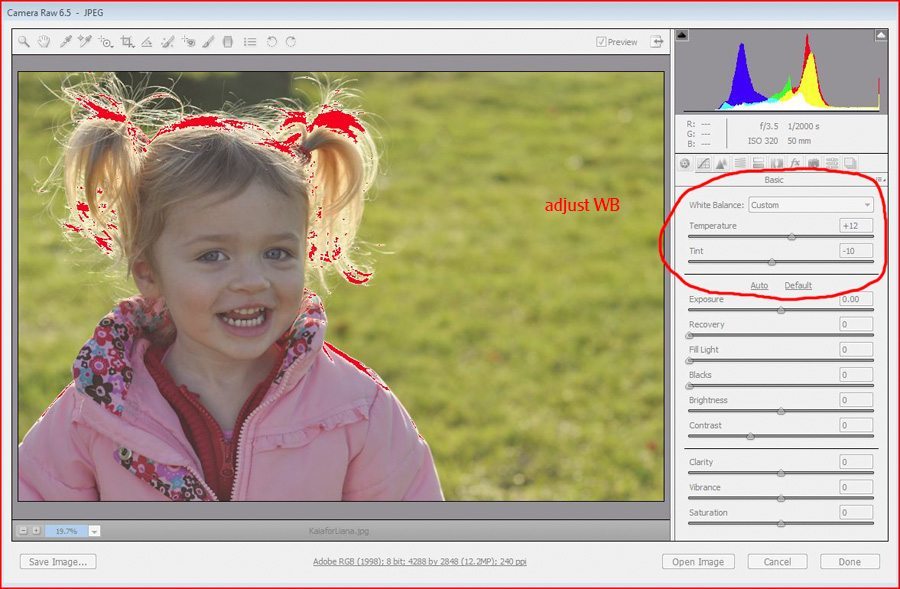The image size is (900, 589).
Task: Switch to the Tone Curve tab
Action: (704, 163)
